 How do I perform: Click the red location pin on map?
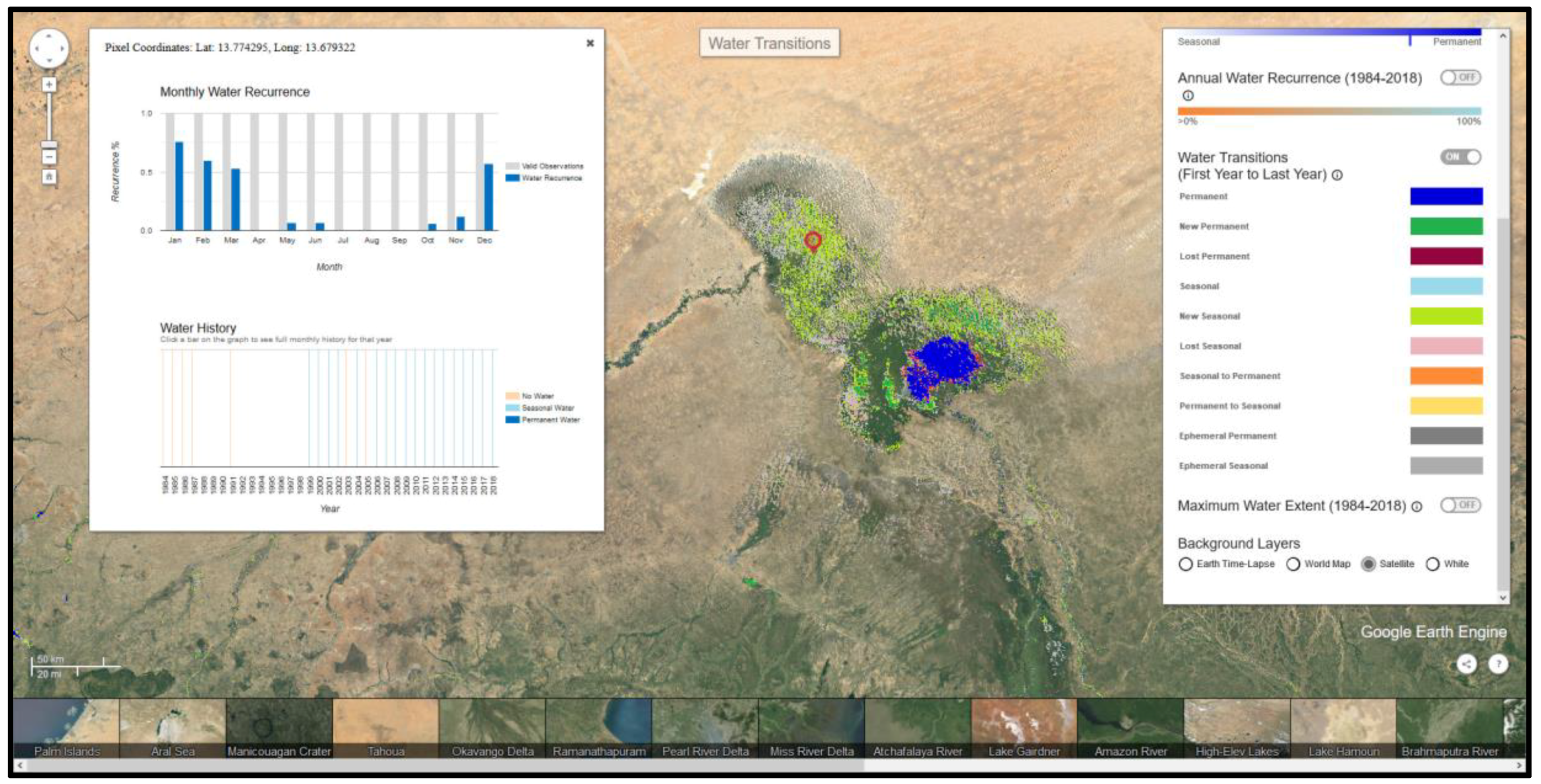[813, 240]
